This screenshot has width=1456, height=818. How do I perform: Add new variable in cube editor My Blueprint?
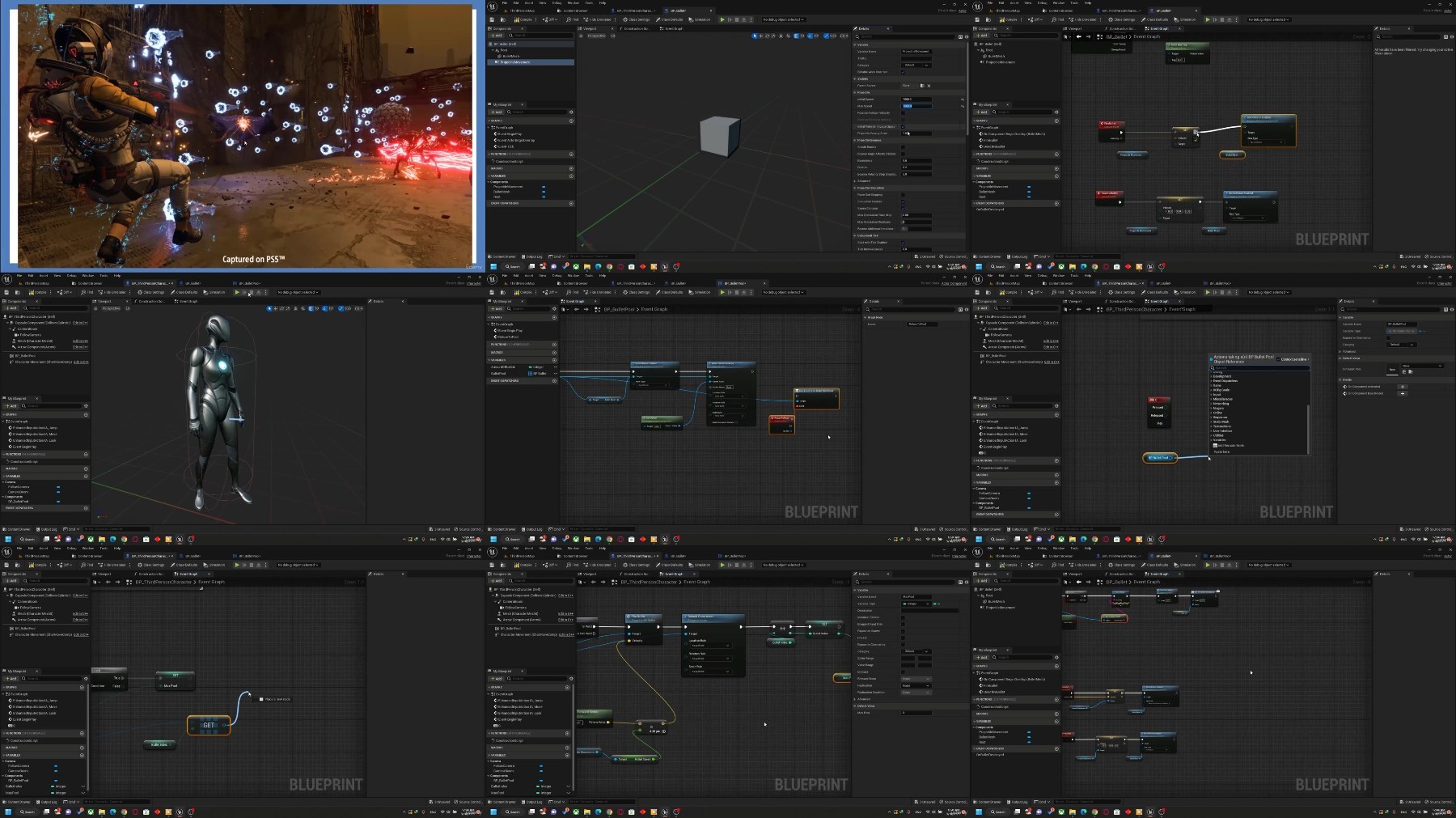click(571, 176)
